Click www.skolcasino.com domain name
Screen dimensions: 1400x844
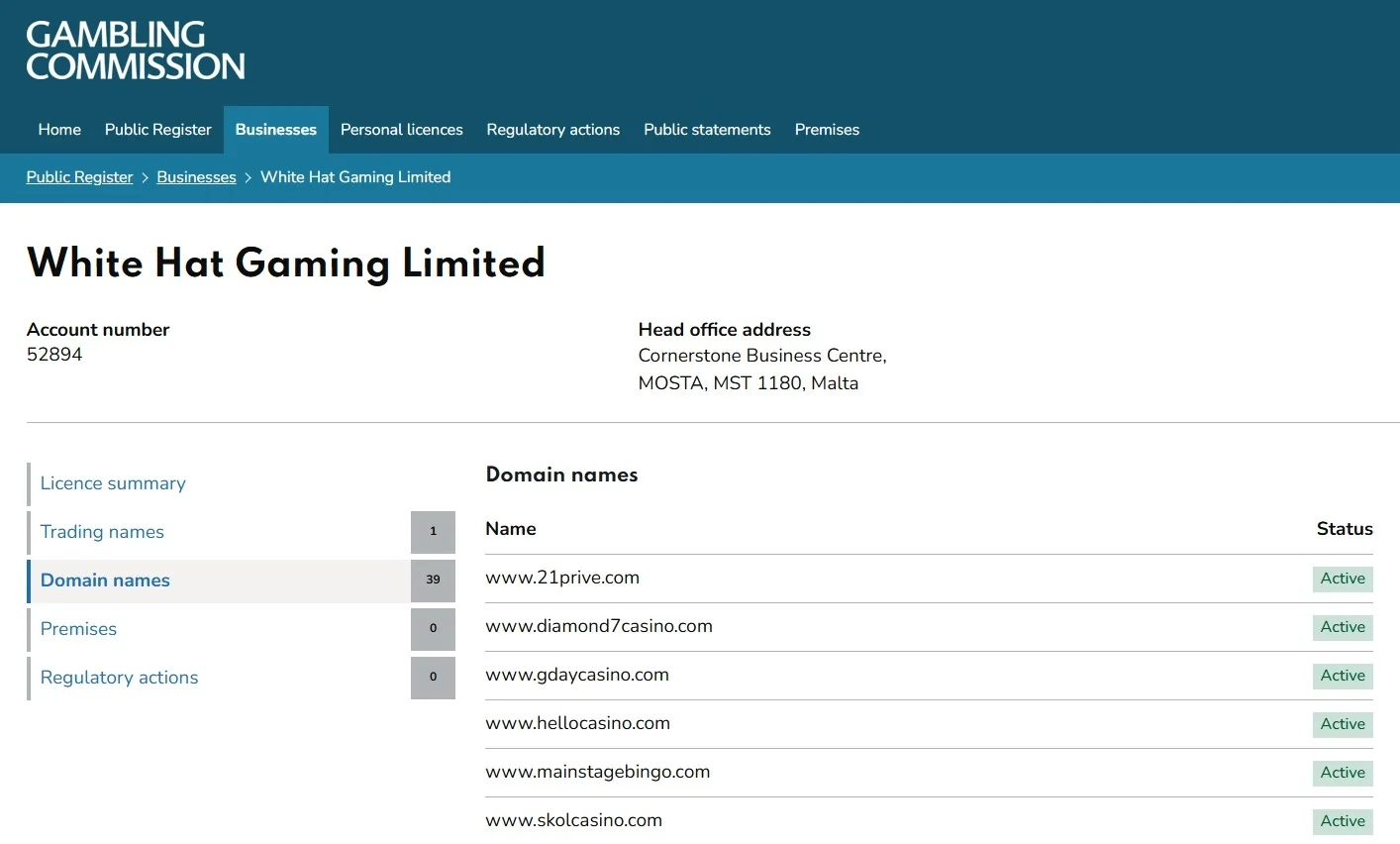[573, 820]
